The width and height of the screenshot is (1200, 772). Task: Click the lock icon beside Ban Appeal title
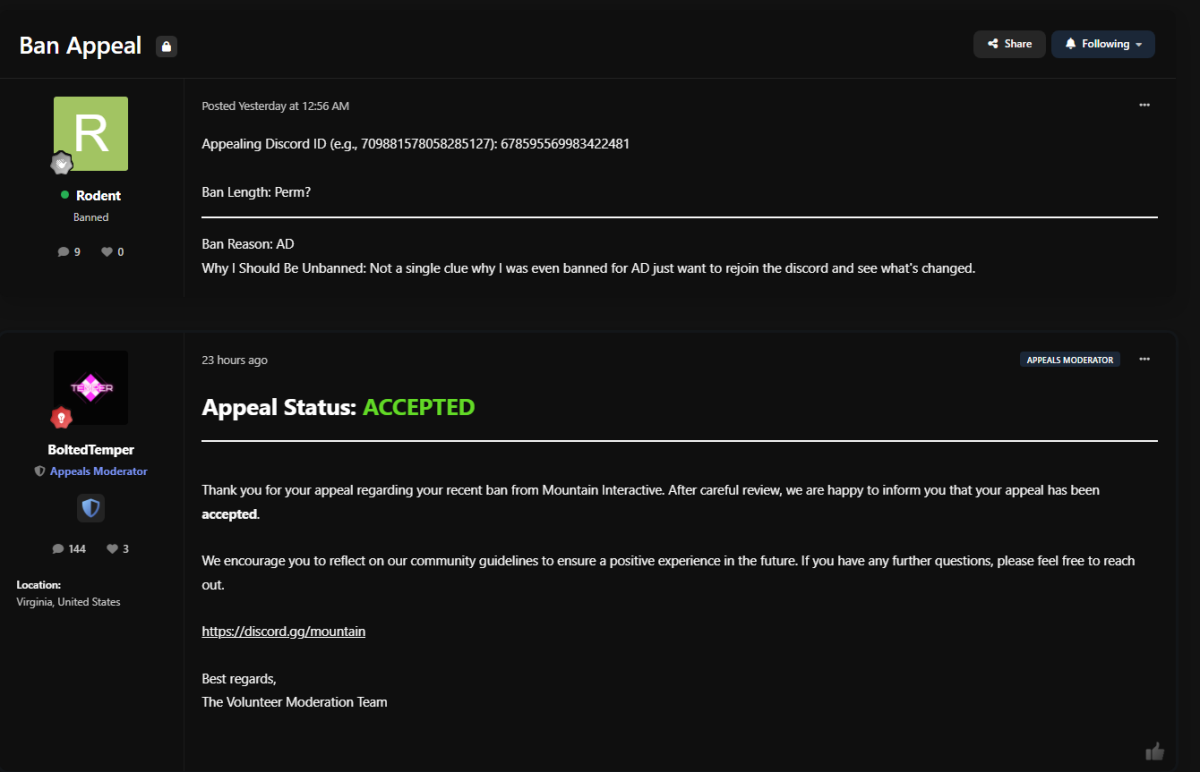[x=166, y=46]
